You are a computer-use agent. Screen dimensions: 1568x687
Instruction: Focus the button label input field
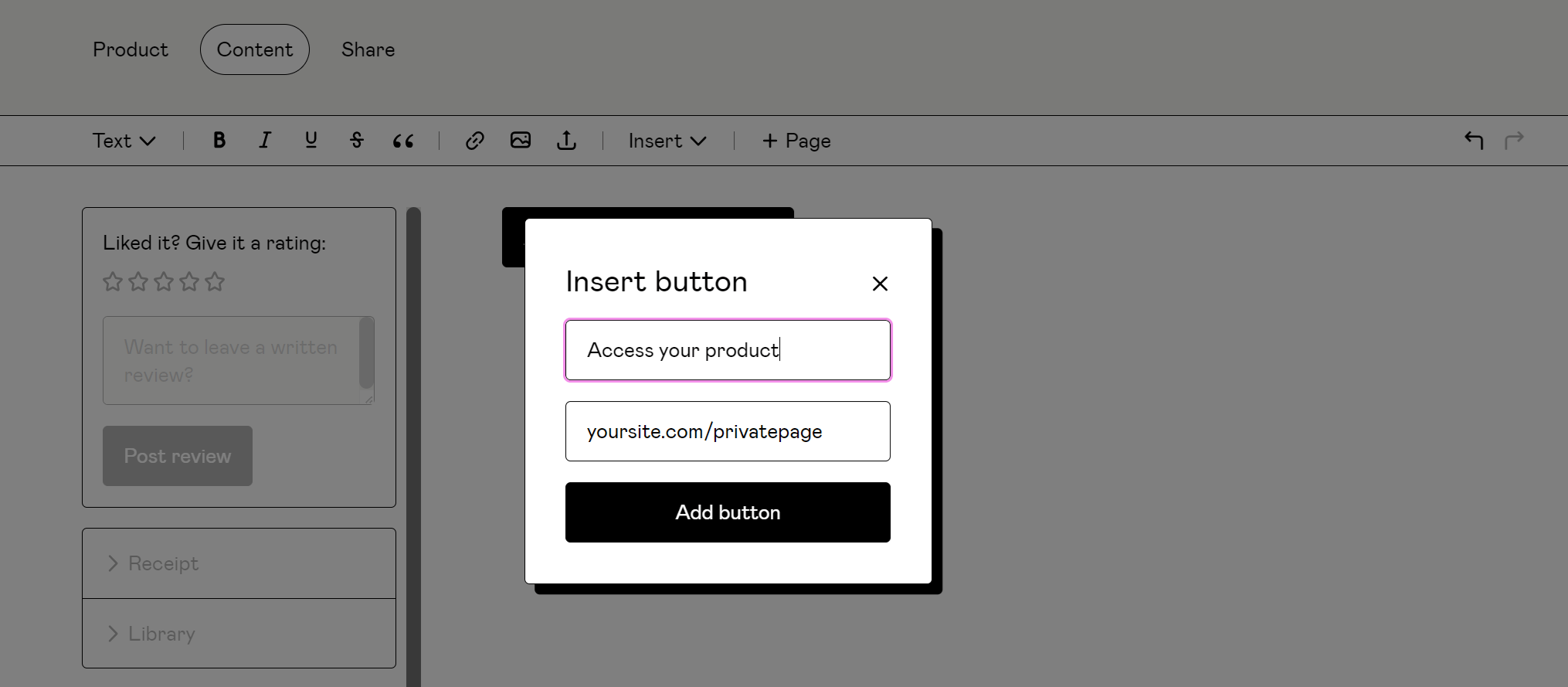(x=728, y=350)
